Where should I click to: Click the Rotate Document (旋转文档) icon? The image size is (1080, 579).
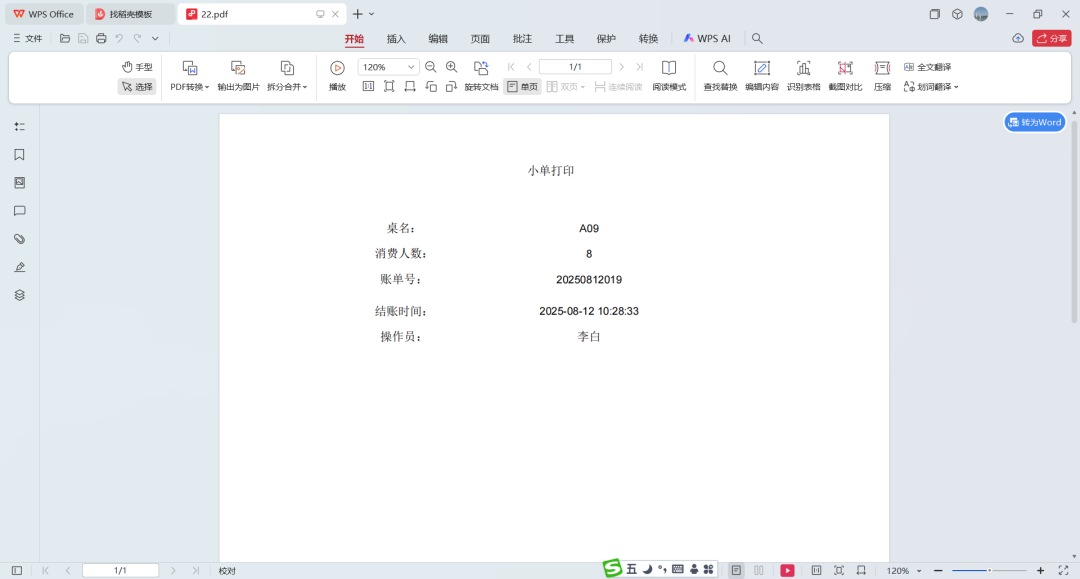point(481,75)
